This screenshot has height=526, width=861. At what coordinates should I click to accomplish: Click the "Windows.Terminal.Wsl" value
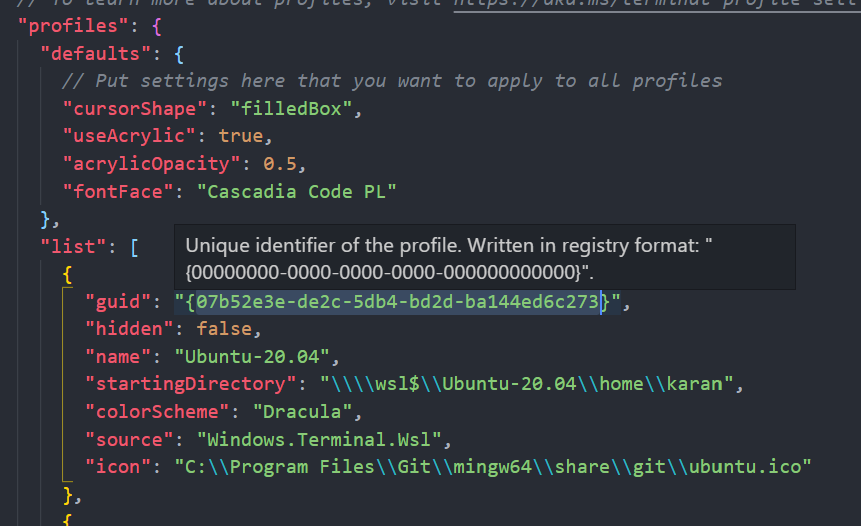point(319,439)
